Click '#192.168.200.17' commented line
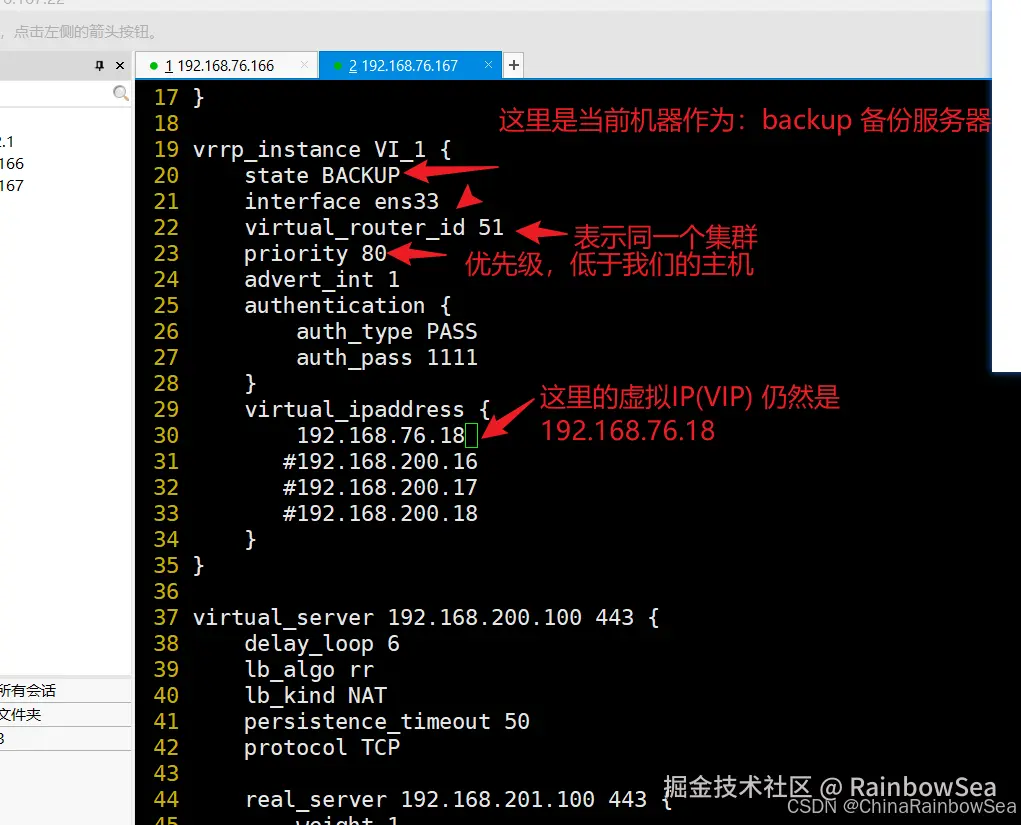This screenshot has height=825, width=1021. 380,487
